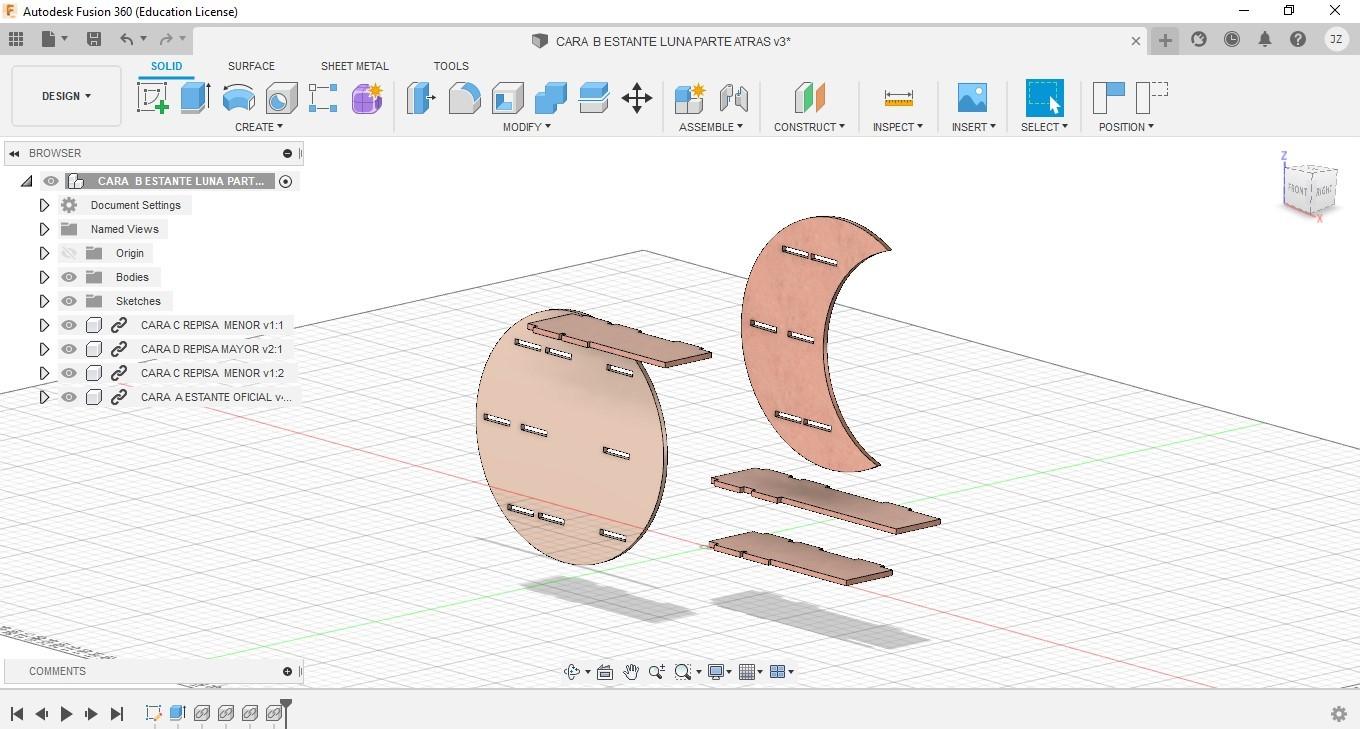Click the Offset Plane construct icon
The height and width of the screenshot is (729, 1360).
(x=809, y=98)
